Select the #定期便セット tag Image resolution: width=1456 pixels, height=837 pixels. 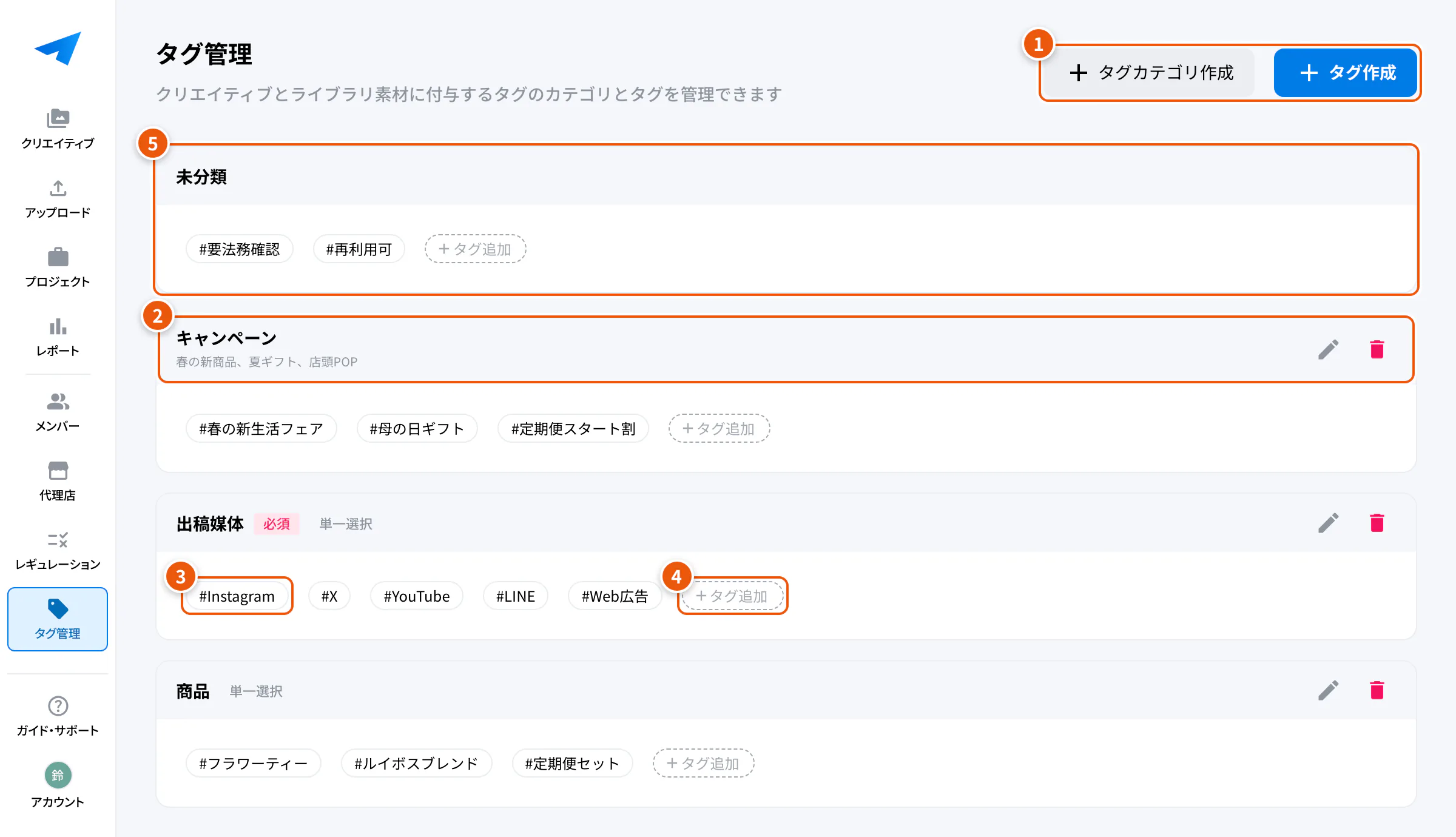tap(572, 763)
